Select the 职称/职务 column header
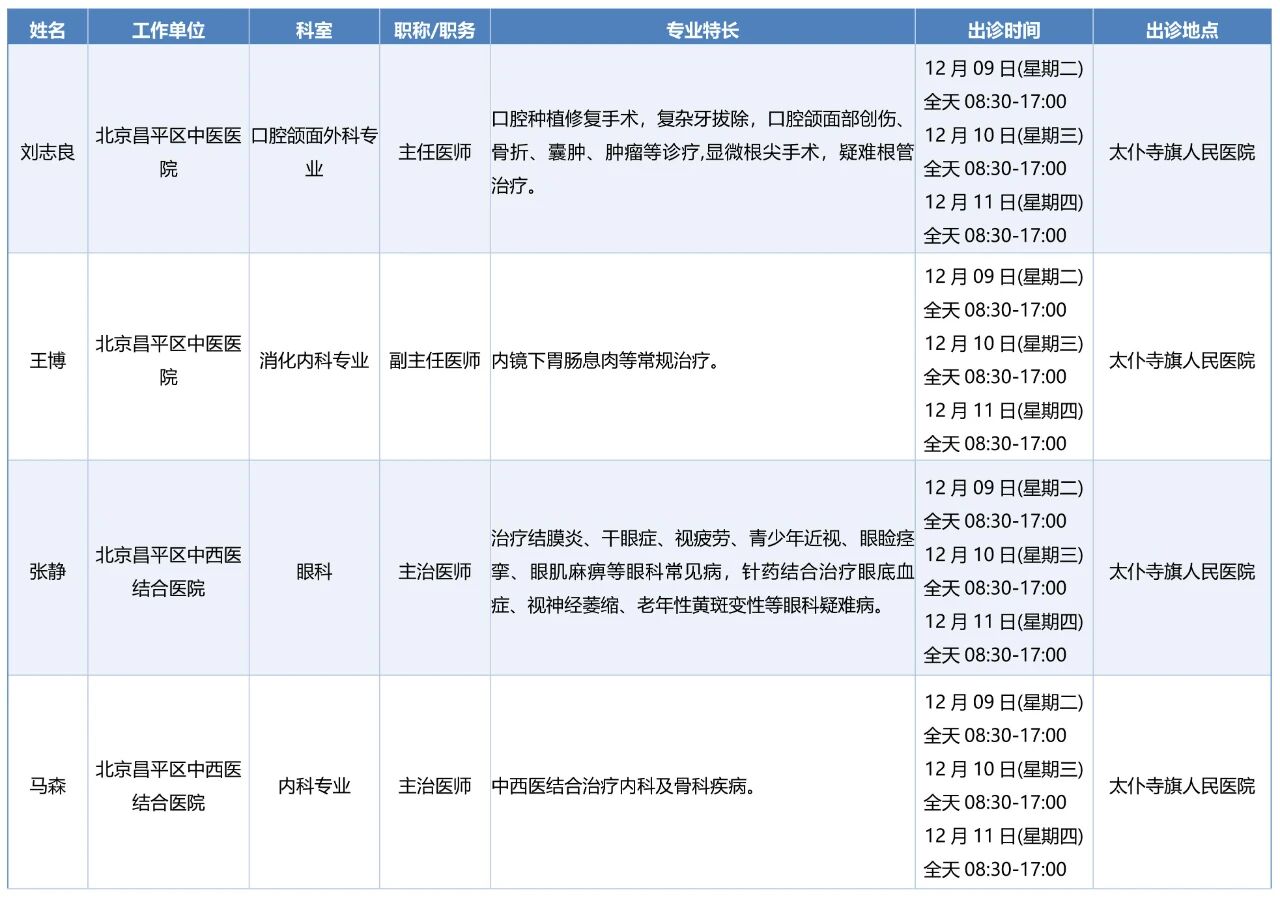Viewport: 1280px width, 905px height. click(435, 30)
